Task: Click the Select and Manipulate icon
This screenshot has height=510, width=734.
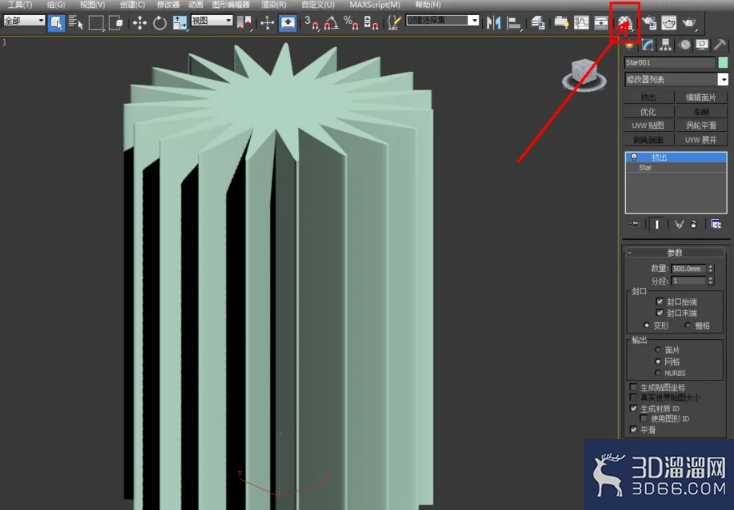Action: click(x=267, y=22)
